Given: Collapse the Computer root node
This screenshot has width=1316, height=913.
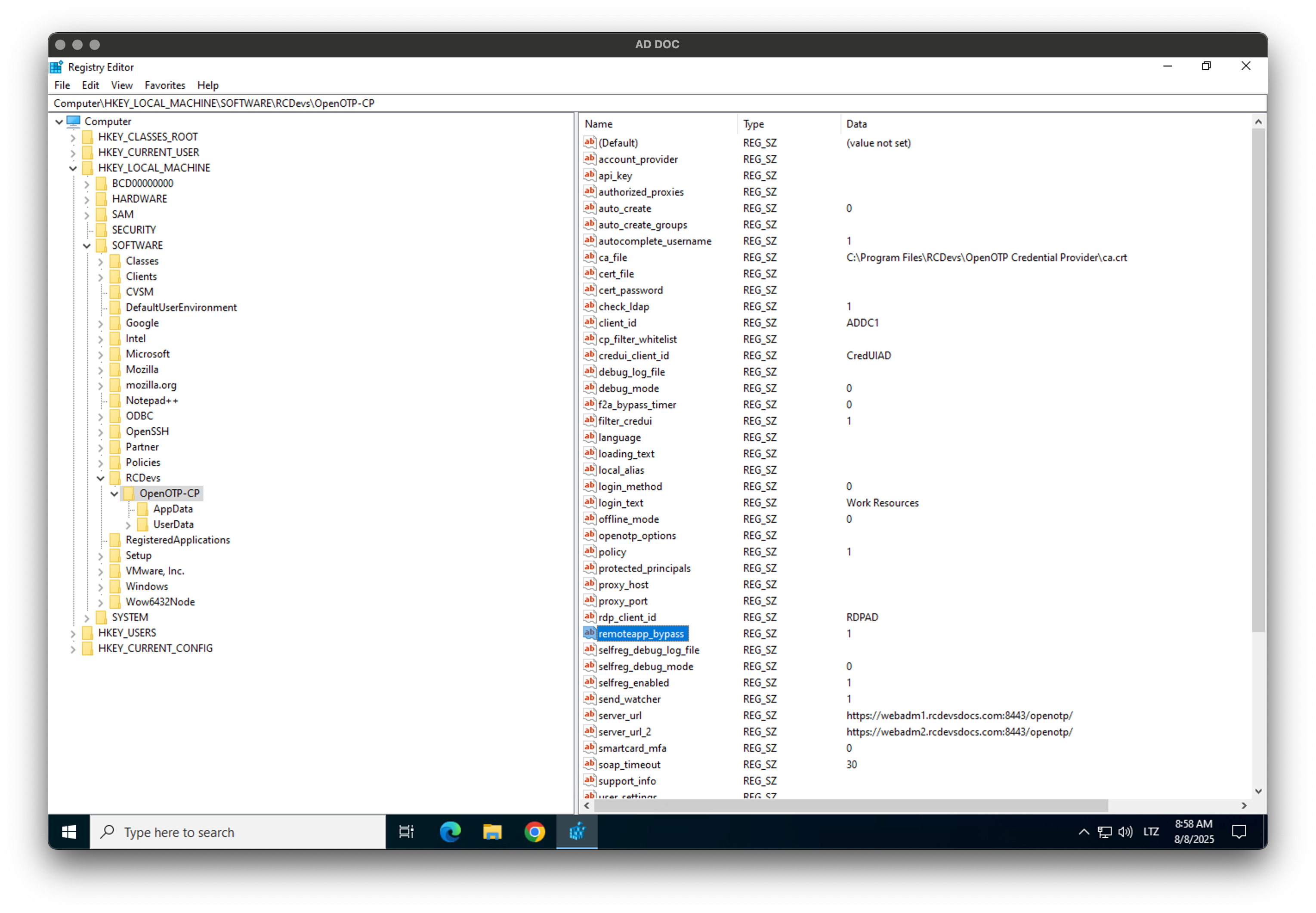Looking at the screenshot, I should [x=59, y=121].
